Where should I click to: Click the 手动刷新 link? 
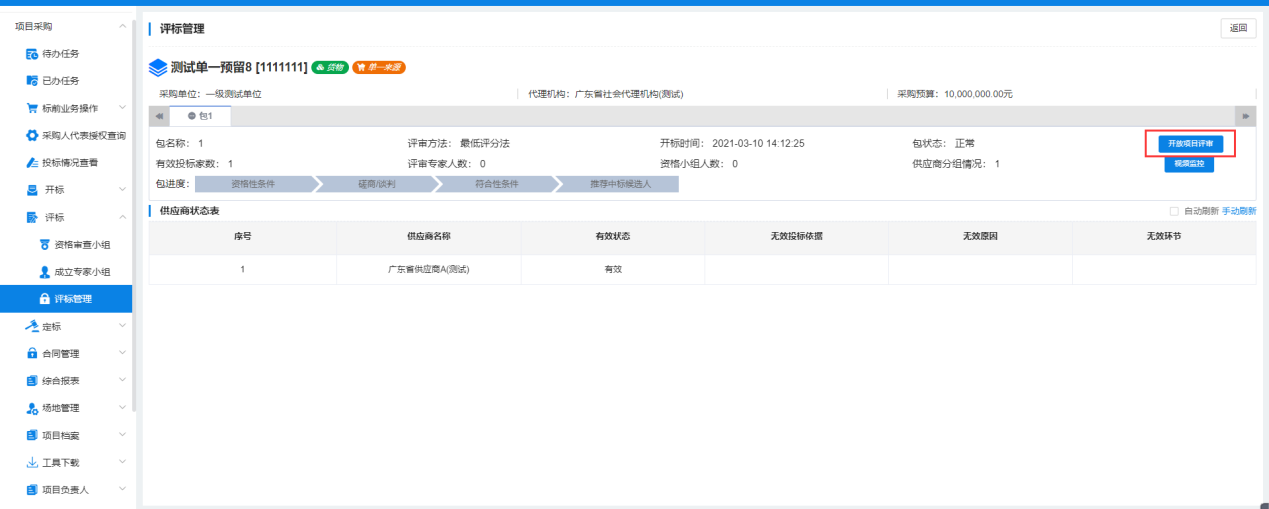(x=1239, y=211)
